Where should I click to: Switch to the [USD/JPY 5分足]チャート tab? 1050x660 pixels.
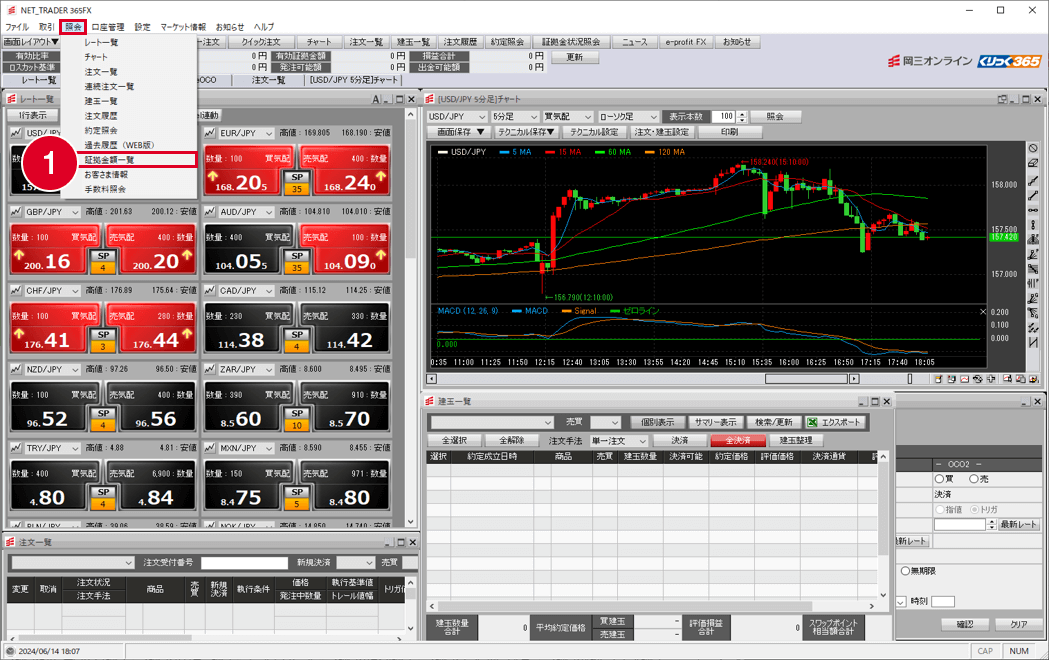click(x=354, y=80)
